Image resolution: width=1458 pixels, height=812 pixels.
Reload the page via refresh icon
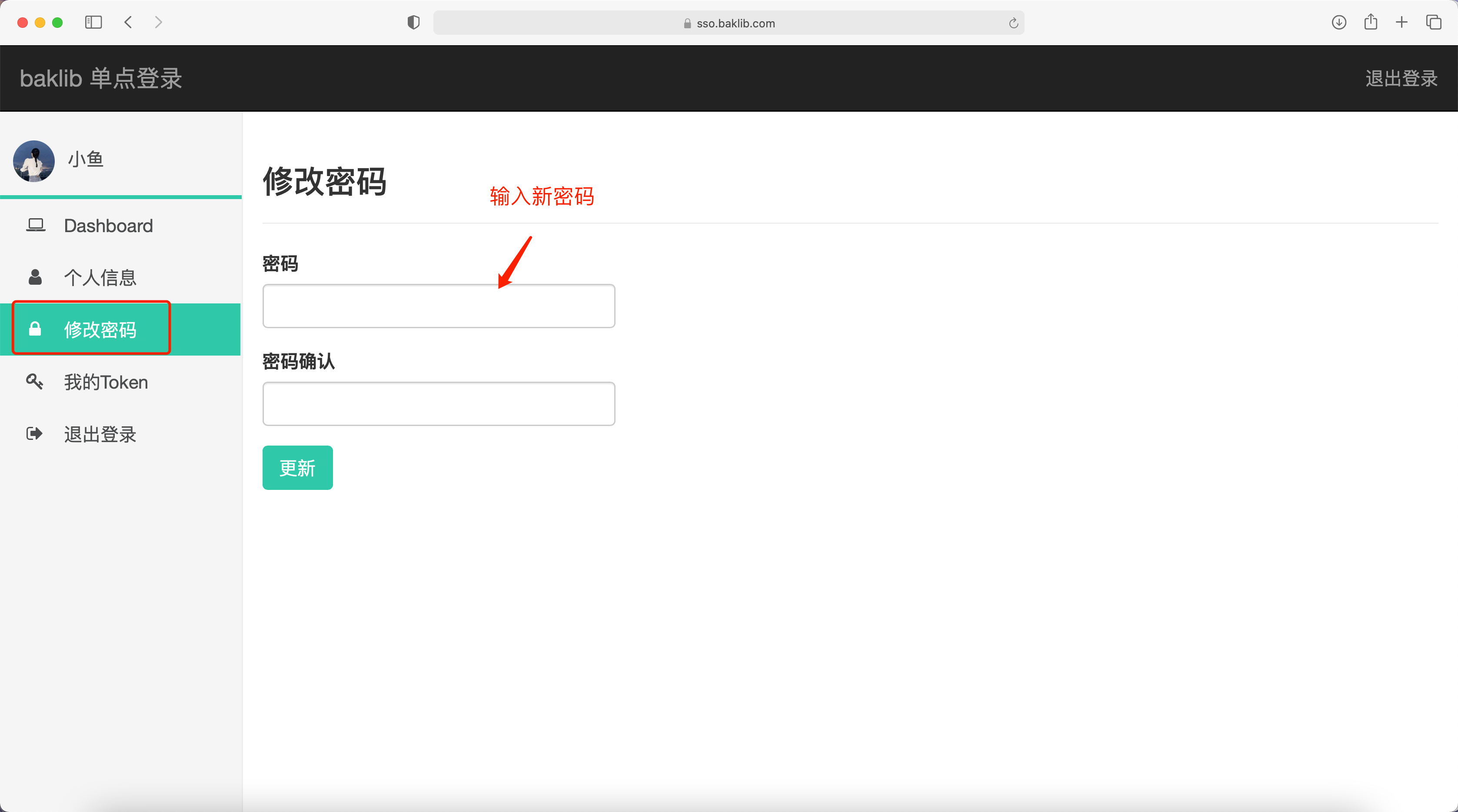1013,23
